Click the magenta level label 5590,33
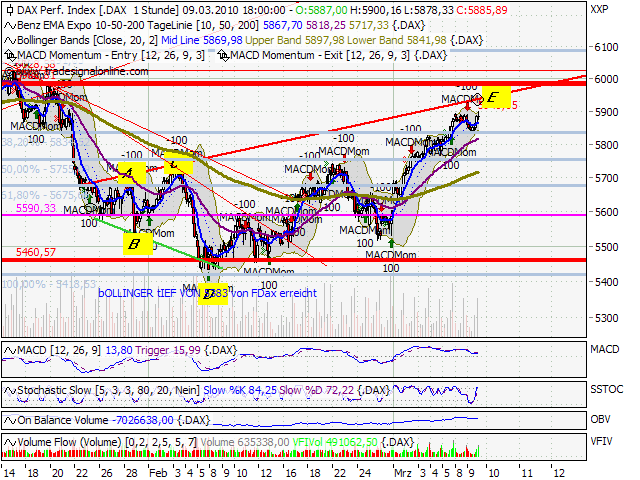Screen dimensions: 640x480 (36, 208)
